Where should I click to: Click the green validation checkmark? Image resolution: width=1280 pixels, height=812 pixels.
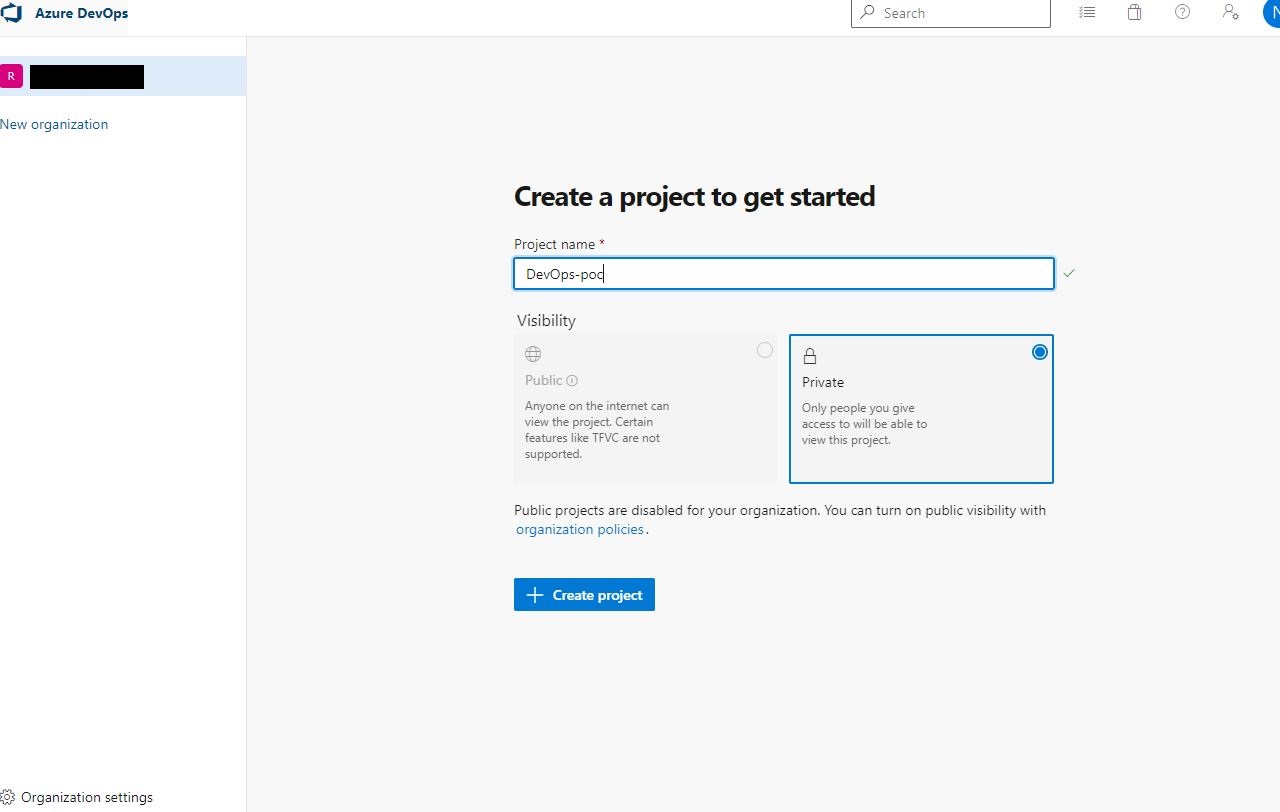1069,272
